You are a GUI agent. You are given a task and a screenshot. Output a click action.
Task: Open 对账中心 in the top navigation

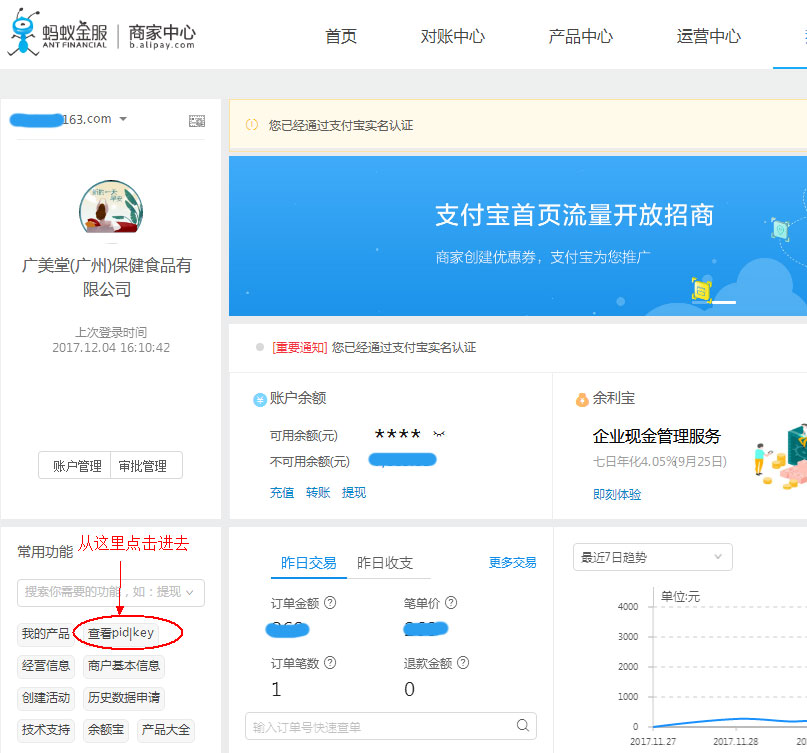(452, 36)
